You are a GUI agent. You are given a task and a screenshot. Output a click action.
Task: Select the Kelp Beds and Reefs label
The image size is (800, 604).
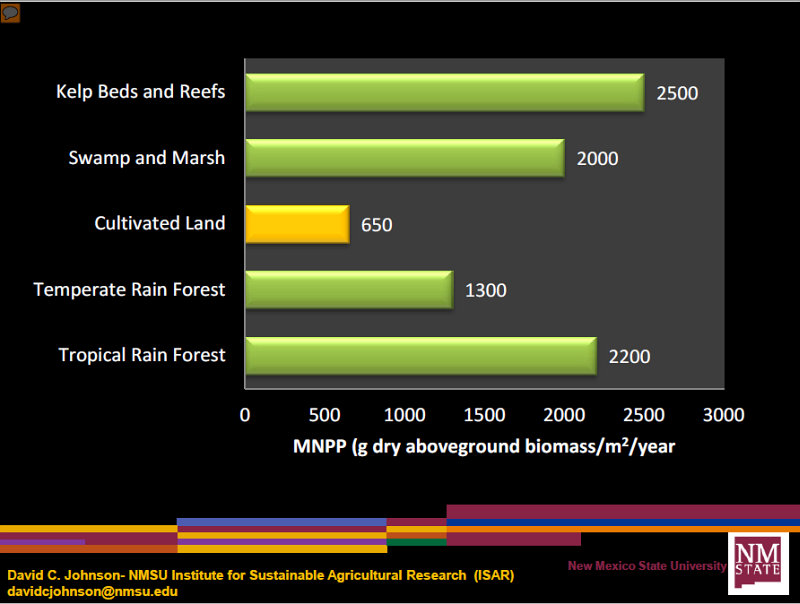(x=140, y=92)
